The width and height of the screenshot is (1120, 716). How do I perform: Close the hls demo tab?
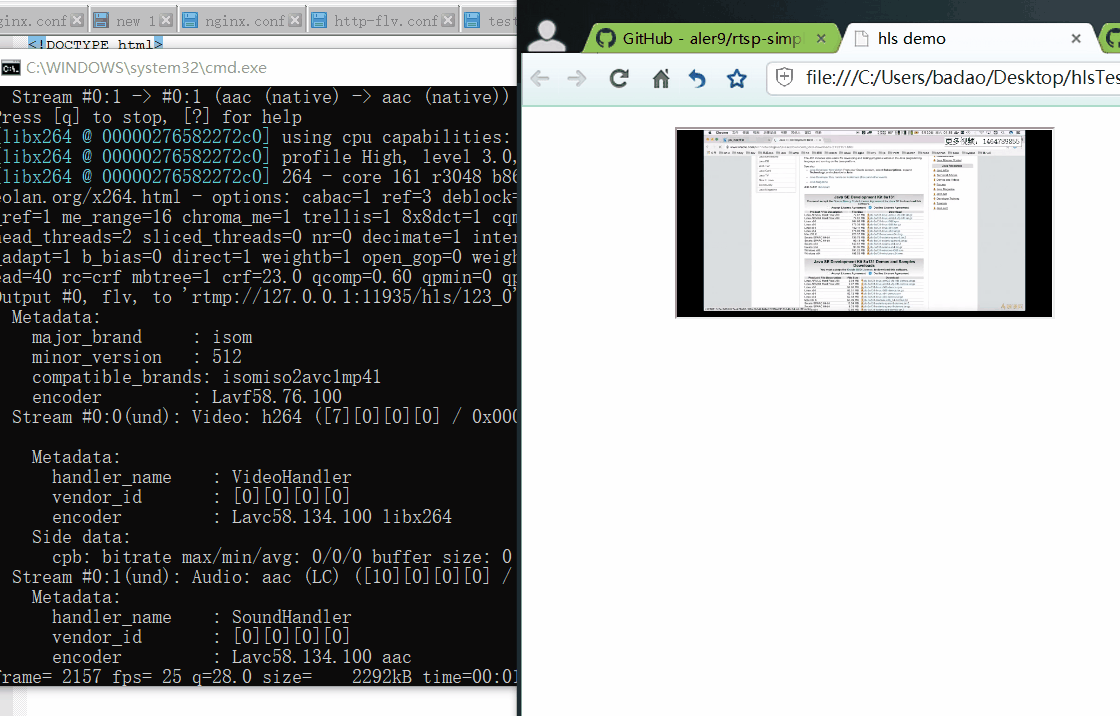[x=1076, y=39]
